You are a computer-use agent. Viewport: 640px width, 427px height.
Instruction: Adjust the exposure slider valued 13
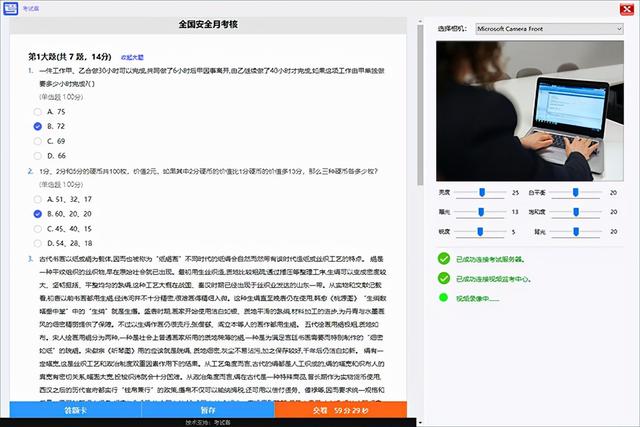pos(481,212)
